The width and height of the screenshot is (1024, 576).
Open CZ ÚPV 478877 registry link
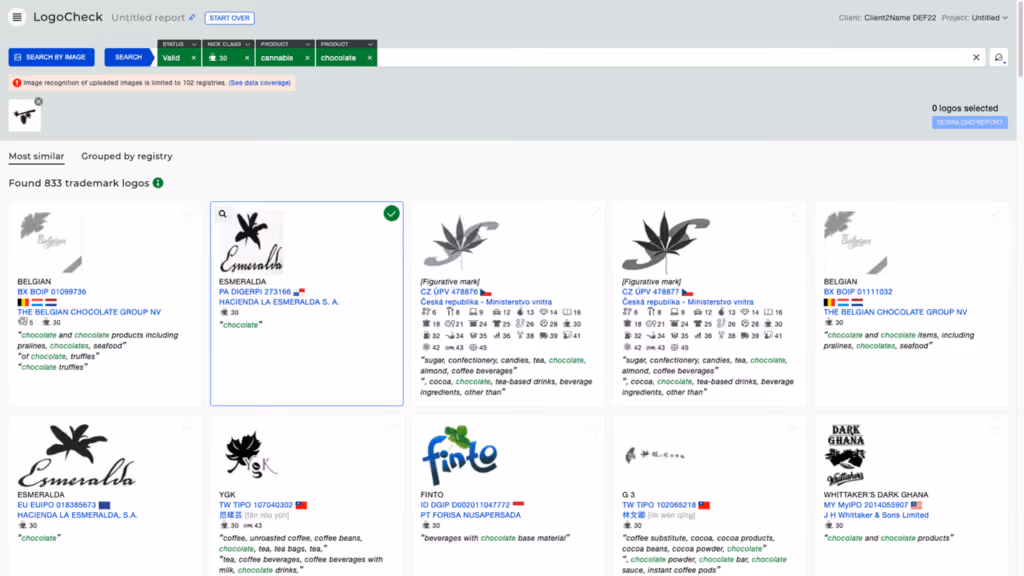(650, 292)
